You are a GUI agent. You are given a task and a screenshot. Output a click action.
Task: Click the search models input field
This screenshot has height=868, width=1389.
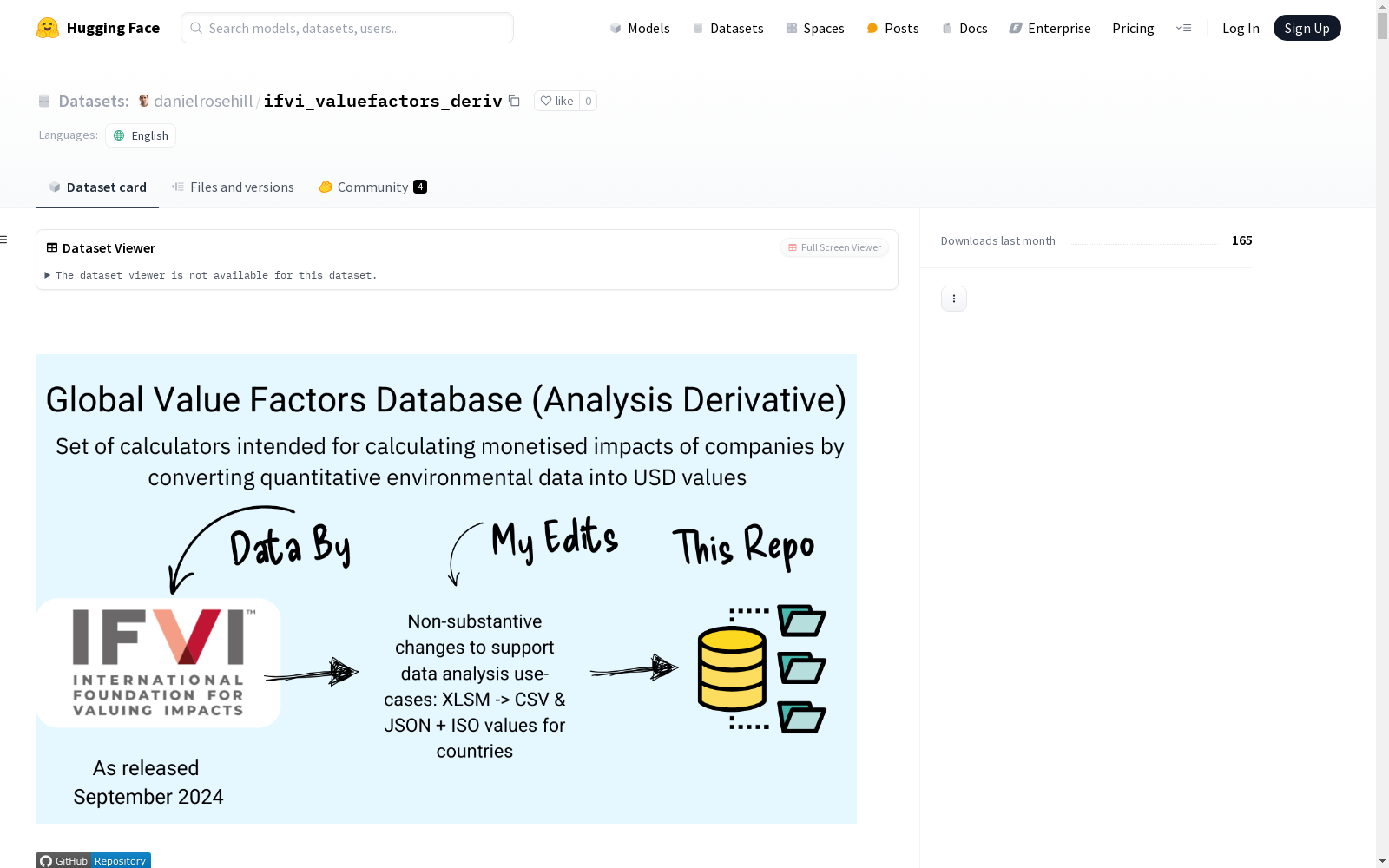[x=347, y=28]
